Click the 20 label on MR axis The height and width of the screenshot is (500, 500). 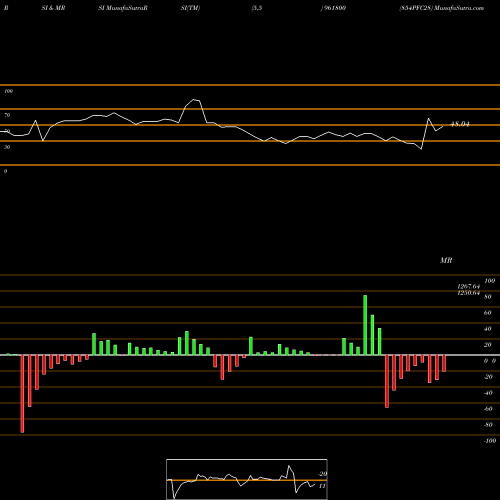[x=488, y=345]
